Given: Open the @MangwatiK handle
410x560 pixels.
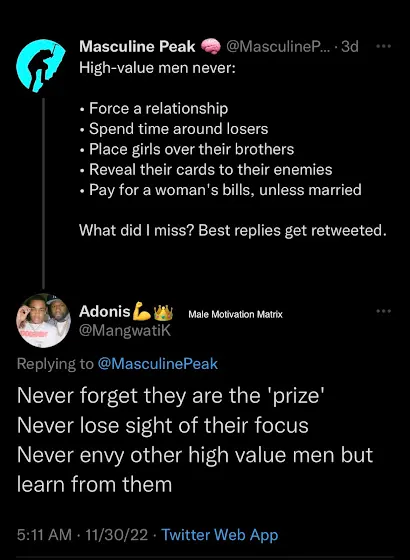Looking at the screenshot, I should pos(125,331).
